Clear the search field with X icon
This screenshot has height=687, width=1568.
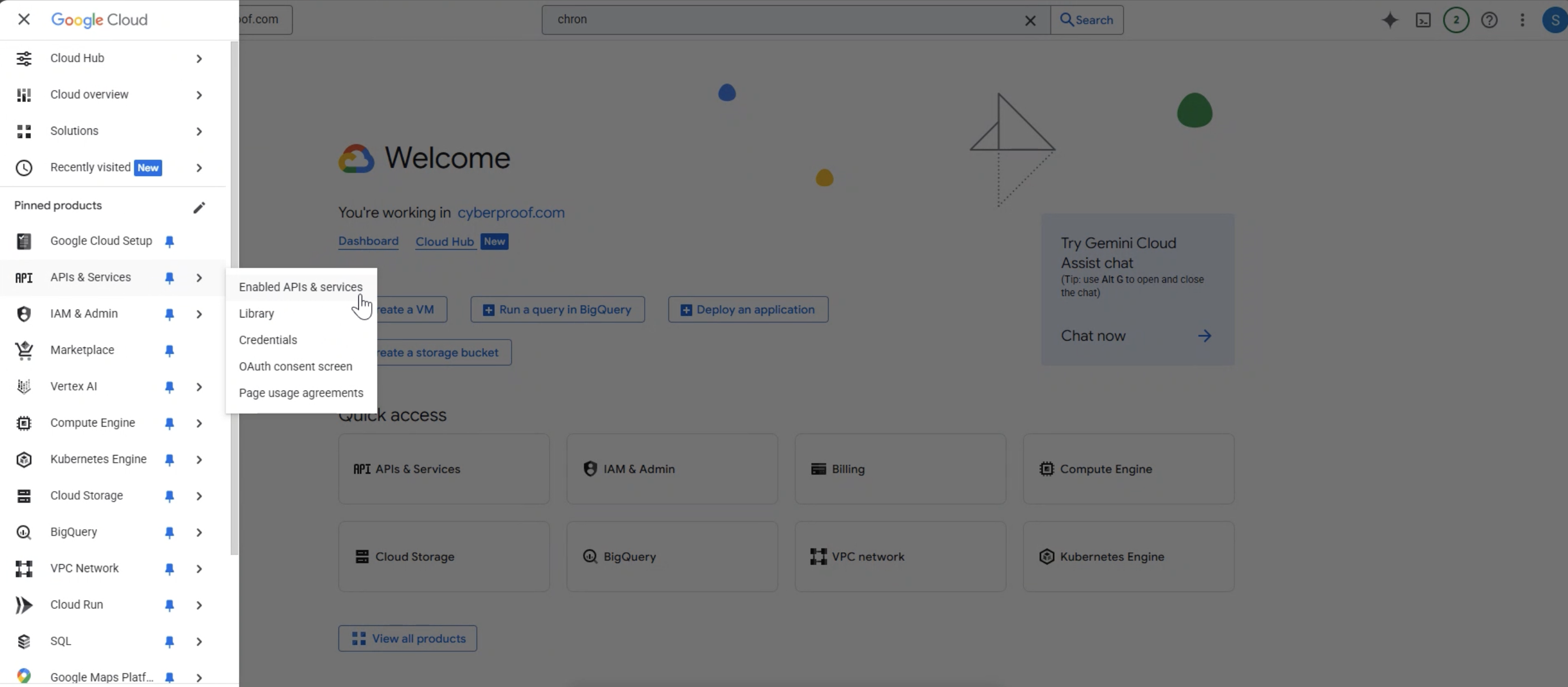1030,21
